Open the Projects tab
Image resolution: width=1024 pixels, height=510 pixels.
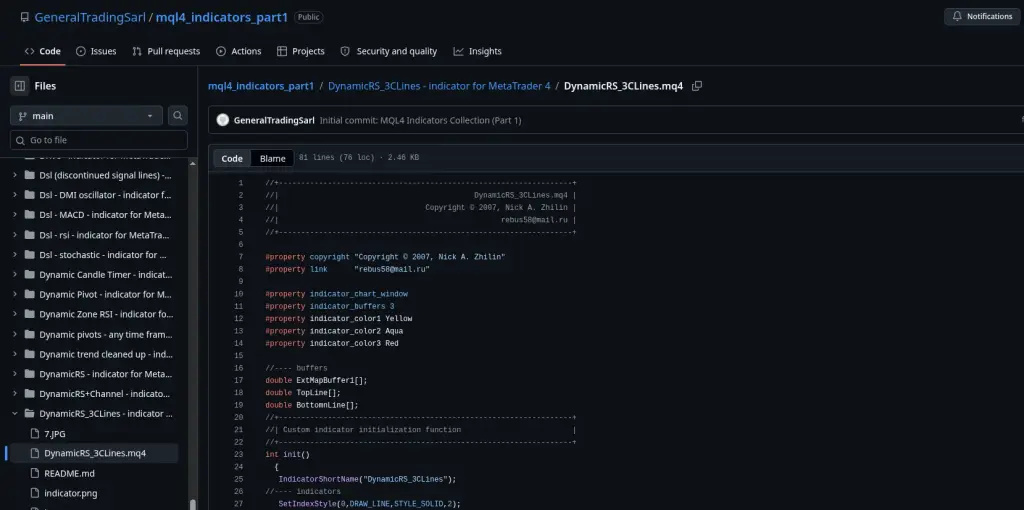(300, 51)
